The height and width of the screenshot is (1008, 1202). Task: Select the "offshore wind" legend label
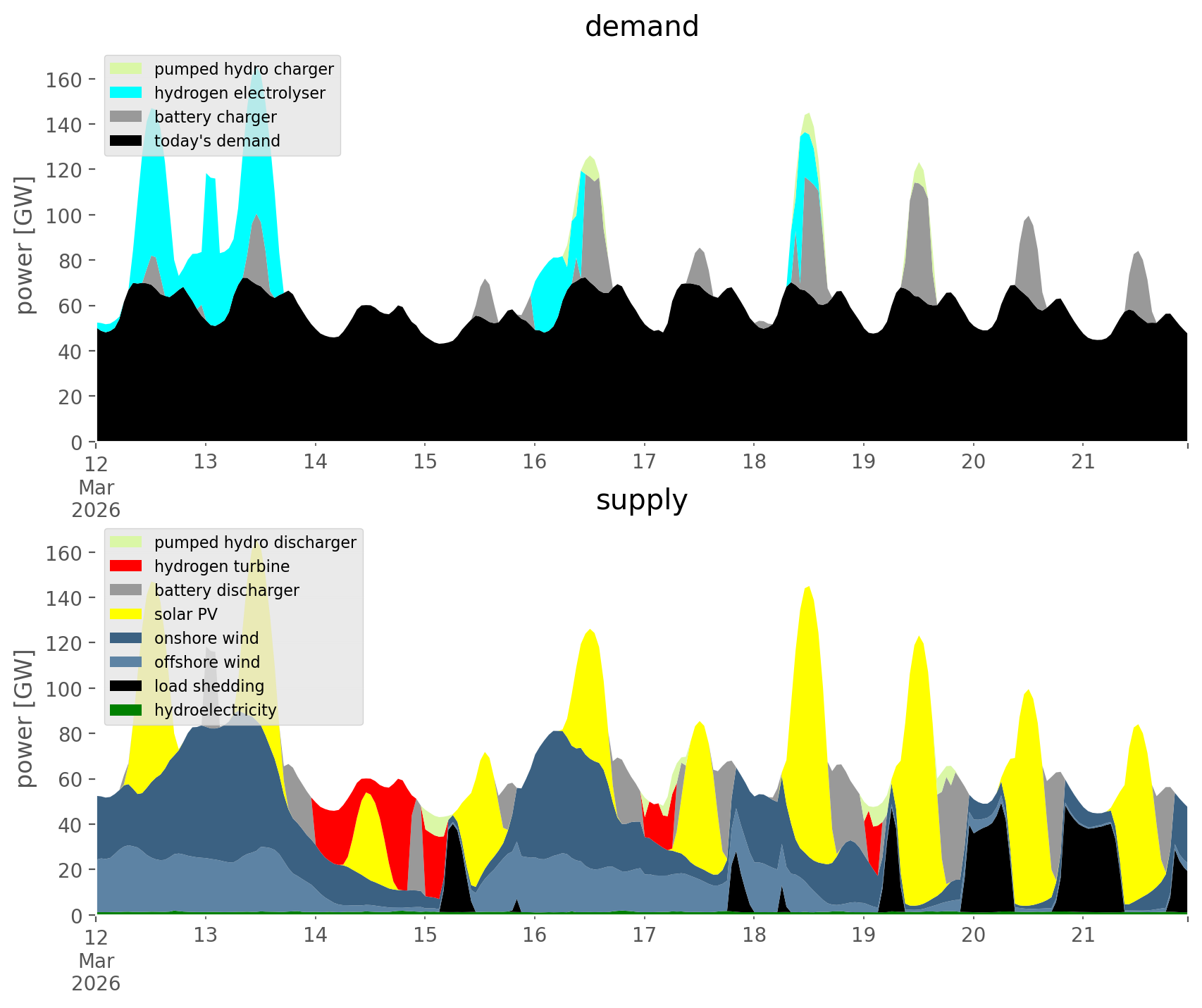(206, 662)
